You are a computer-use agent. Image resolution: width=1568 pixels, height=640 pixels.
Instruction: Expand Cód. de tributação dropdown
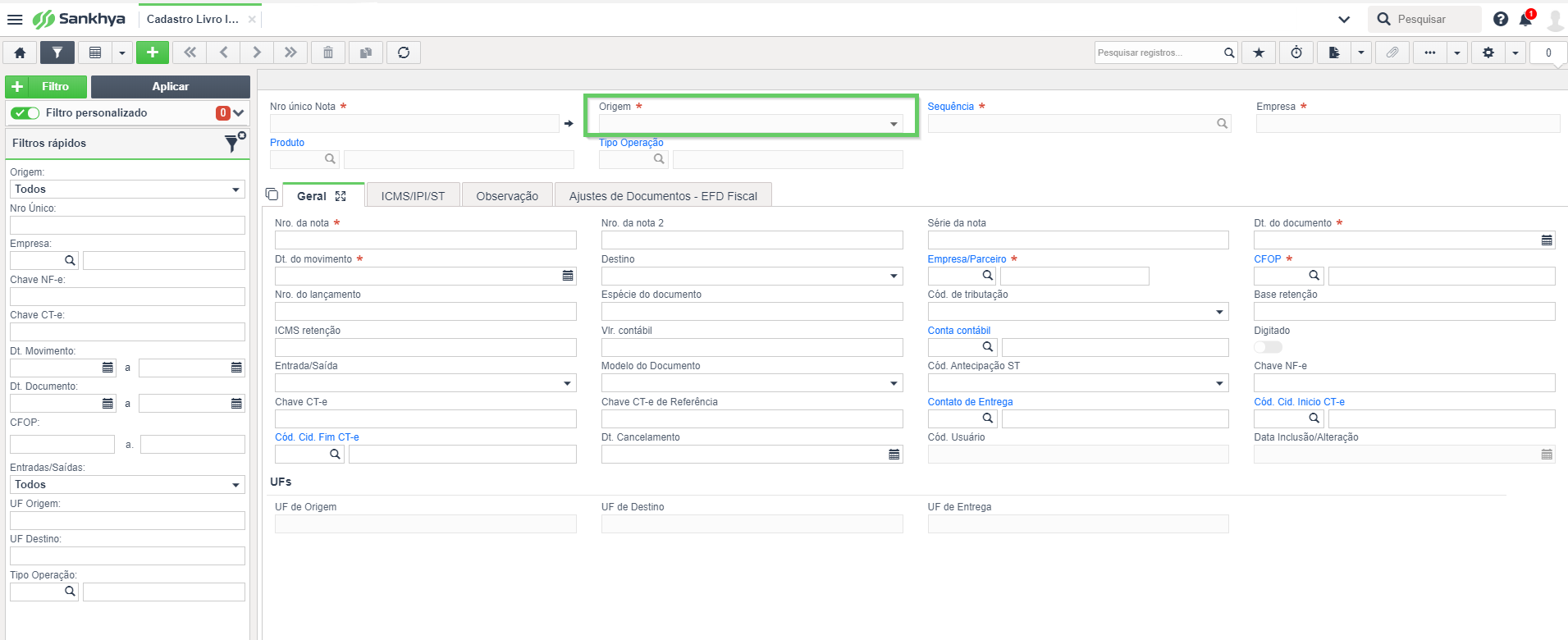(1078, 312)
